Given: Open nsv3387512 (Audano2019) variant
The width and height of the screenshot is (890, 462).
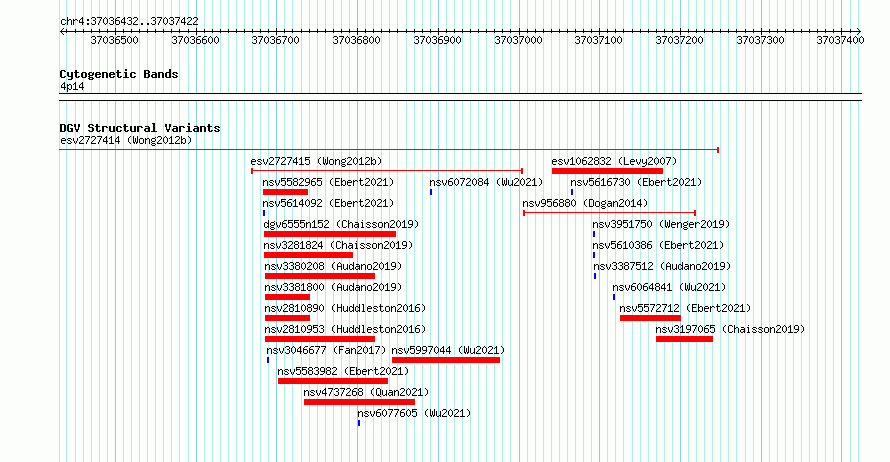Looking at the screenshot, I should [662, 266].
